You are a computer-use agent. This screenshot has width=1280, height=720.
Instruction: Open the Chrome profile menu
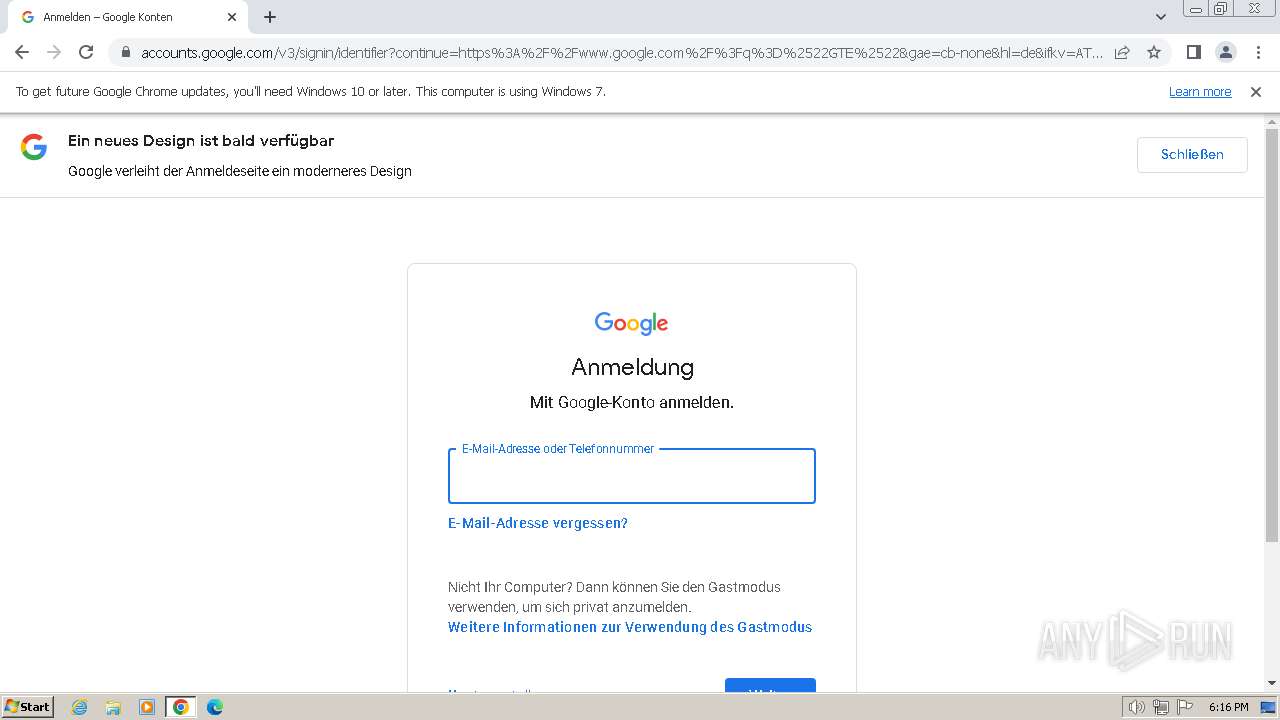click(1225, 52)
